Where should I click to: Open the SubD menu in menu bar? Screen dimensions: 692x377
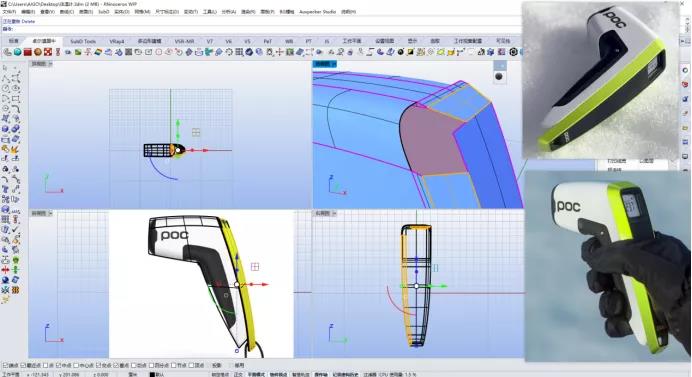point(103,12)
